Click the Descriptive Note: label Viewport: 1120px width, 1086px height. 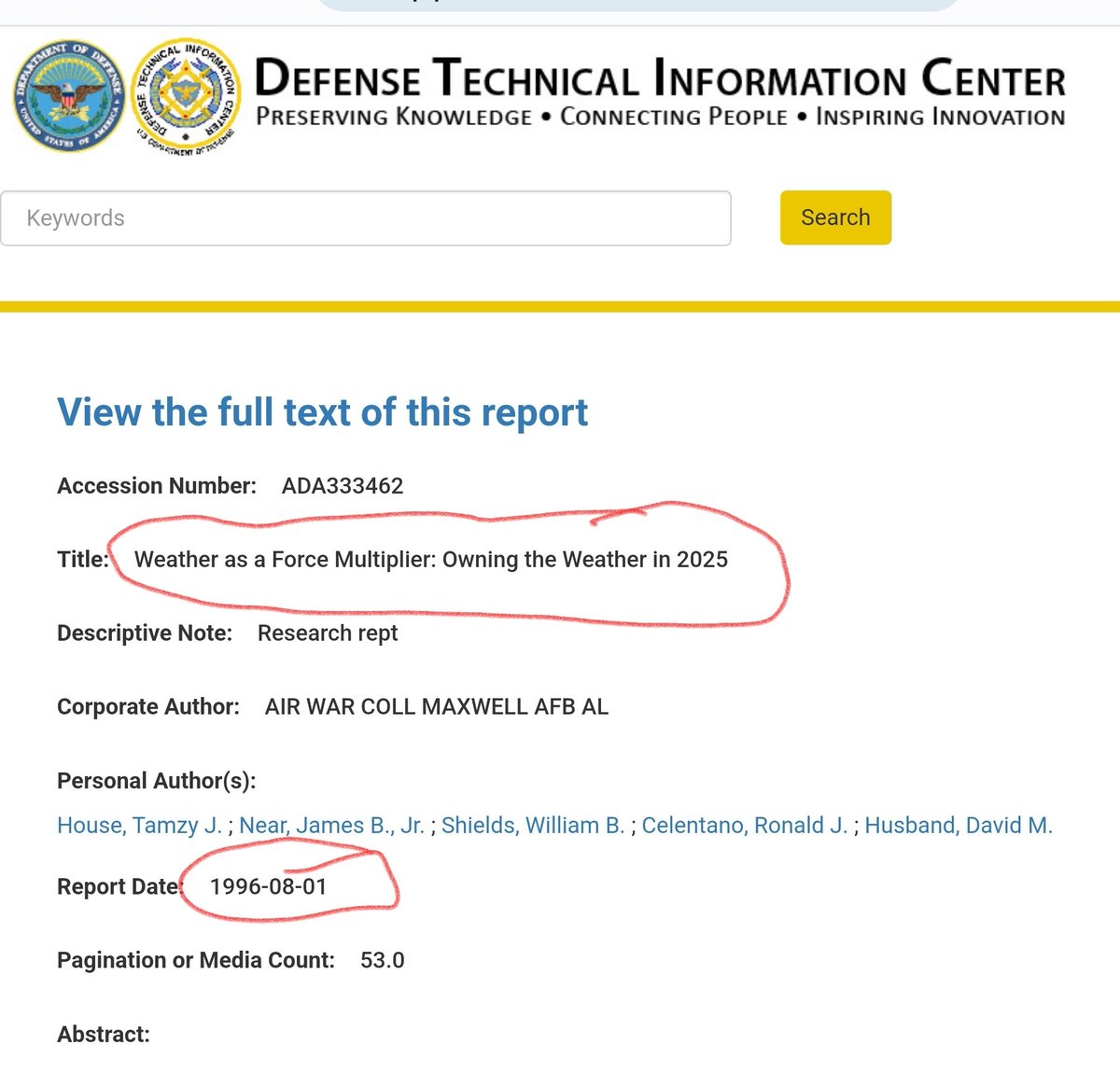pyautogui.click(x=145, y=633)
